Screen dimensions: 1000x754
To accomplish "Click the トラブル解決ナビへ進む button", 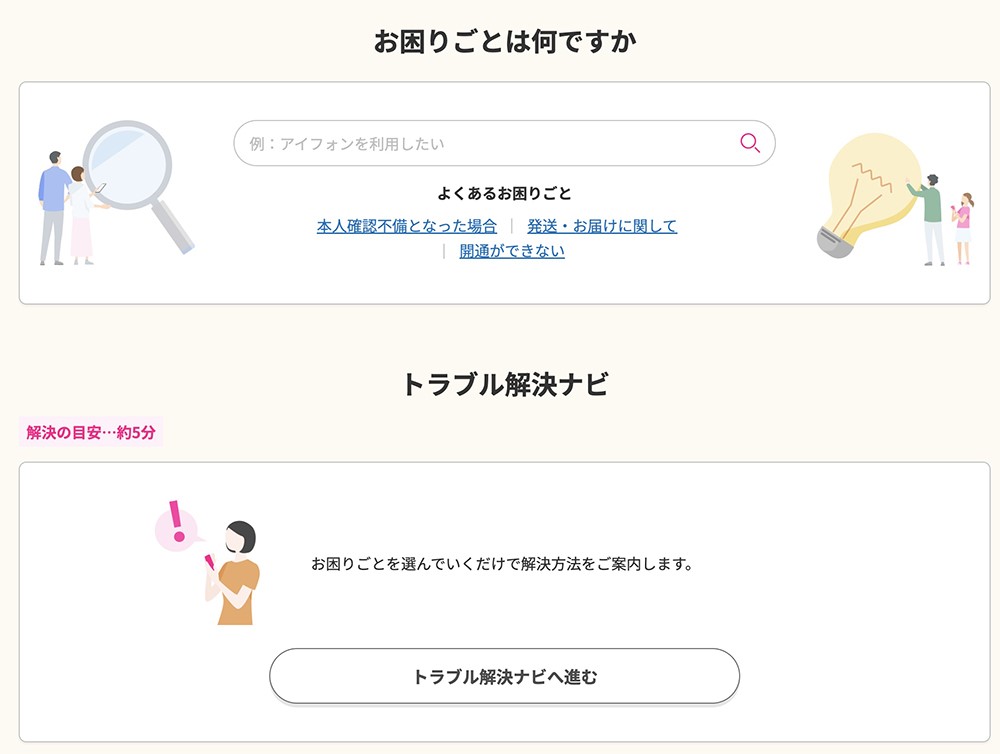I will pos(503,675).
